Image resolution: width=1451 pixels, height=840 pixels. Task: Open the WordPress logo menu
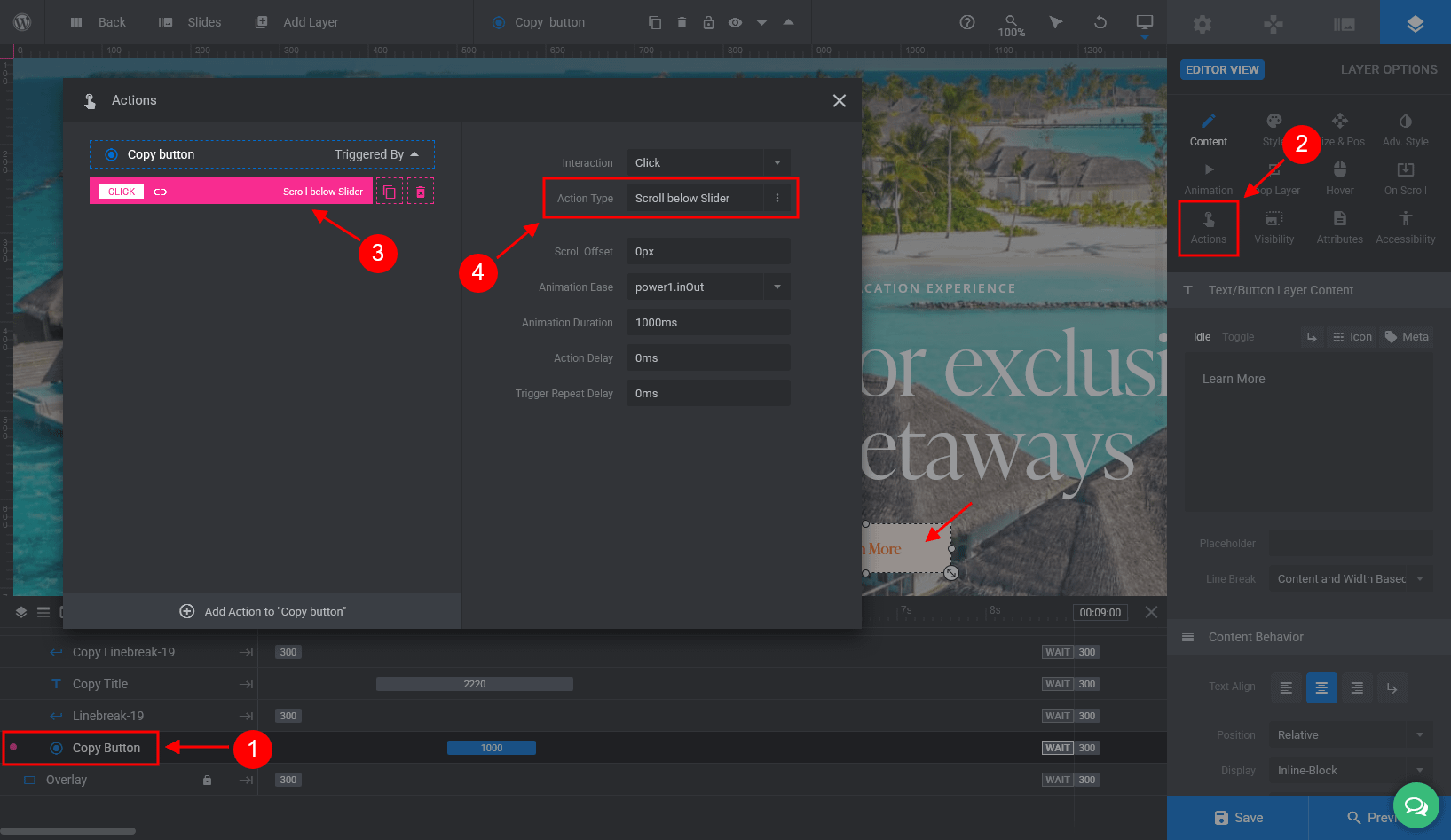coord(22,22)
